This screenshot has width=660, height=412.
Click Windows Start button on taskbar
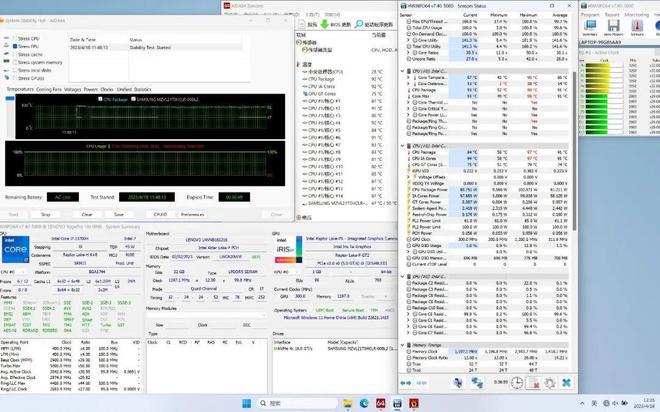pyautogui.click(x=246, y=403)
